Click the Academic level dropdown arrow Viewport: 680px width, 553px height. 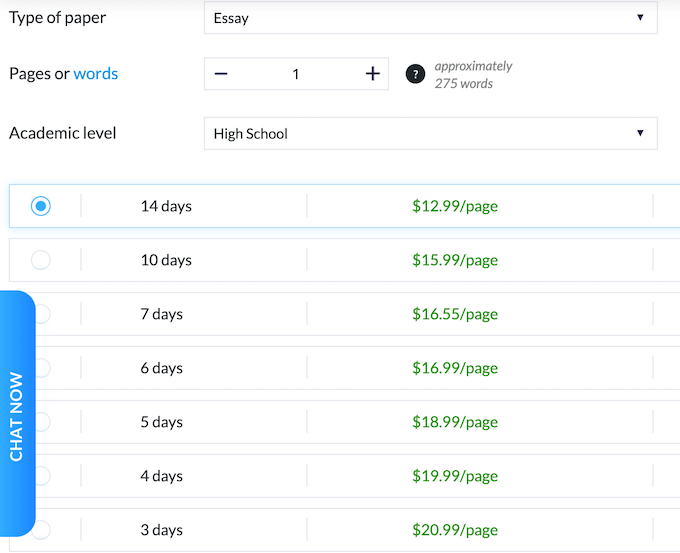tap(640, 133)
